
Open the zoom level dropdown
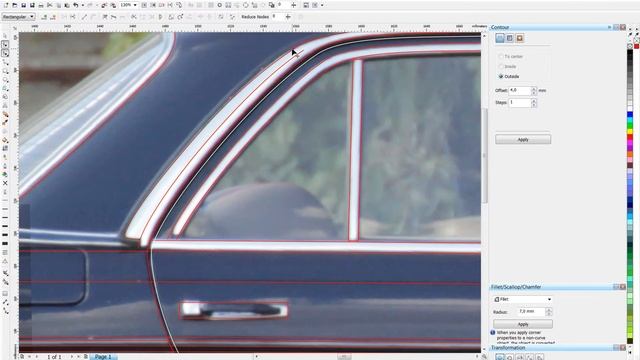click(135, 5)
